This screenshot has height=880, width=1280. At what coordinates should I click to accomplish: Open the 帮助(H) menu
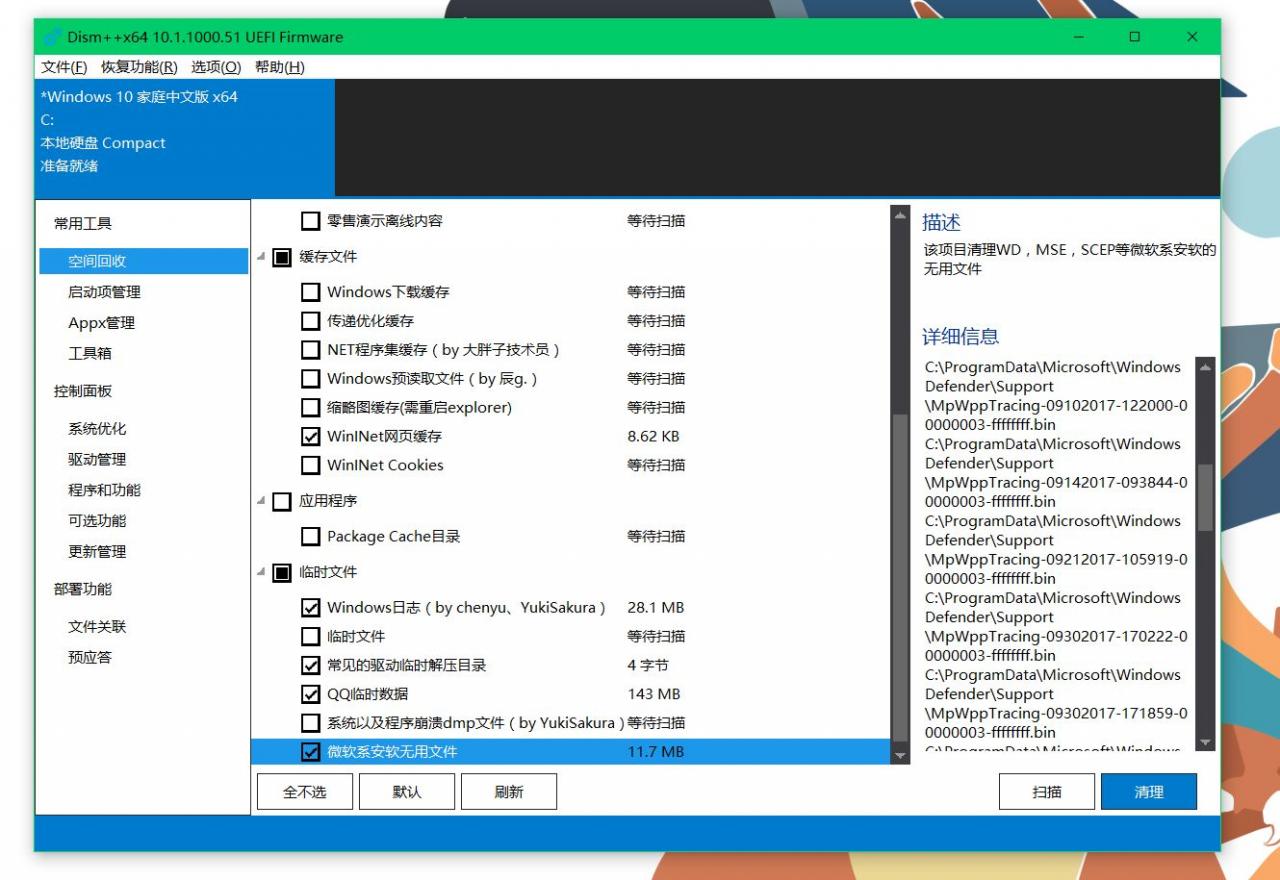(x=279, y=67)
